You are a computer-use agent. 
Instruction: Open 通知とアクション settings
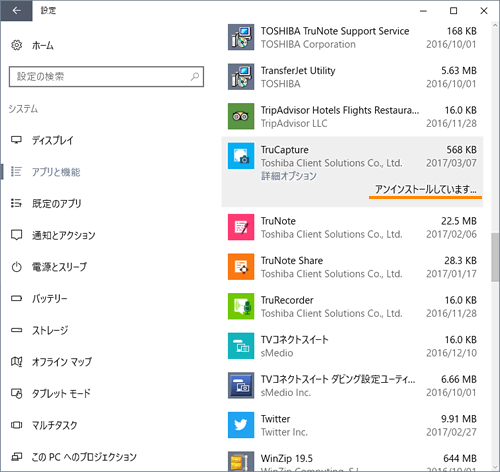point(64,235)
